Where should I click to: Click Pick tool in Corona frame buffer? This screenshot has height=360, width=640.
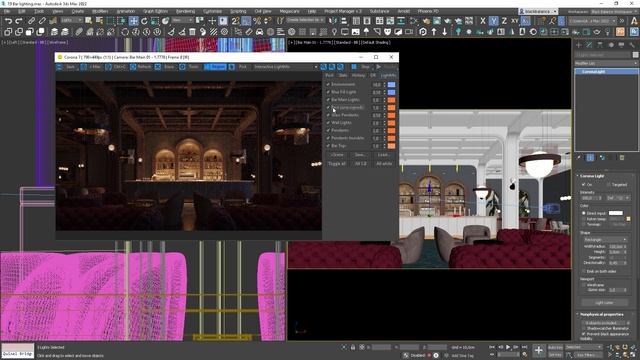click(x=238, y=67)
